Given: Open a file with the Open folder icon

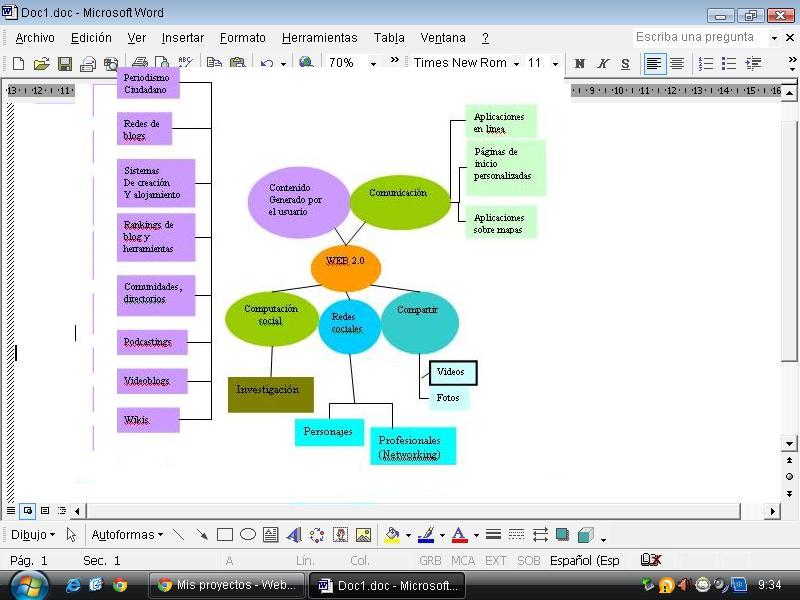Looking at the screenshot, I should click(x=41, y=63).
